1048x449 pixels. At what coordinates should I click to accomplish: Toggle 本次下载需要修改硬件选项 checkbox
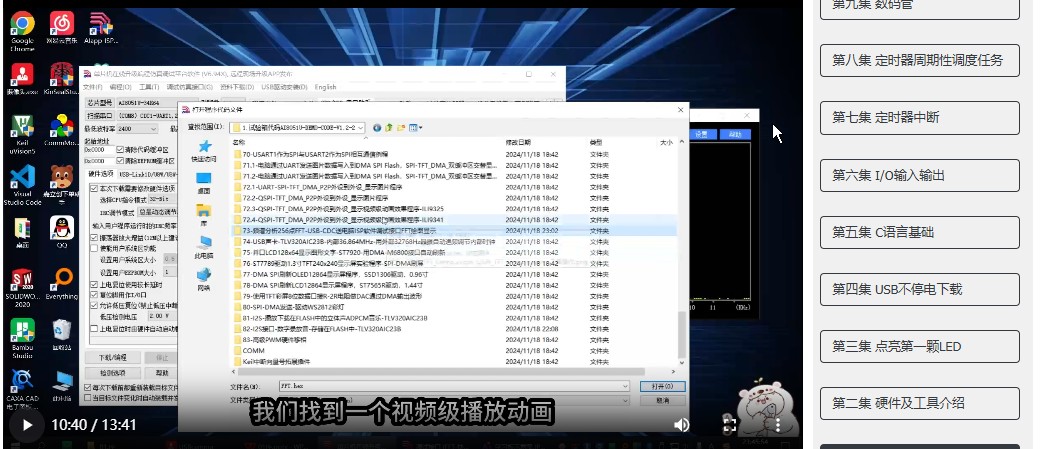point(94,188)
